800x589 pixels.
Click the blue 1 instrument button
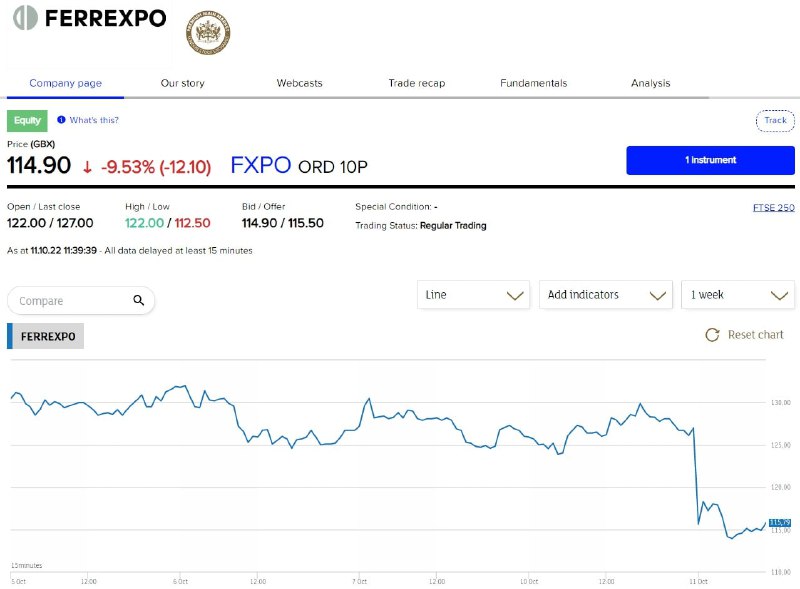click(x=710, y=160)
